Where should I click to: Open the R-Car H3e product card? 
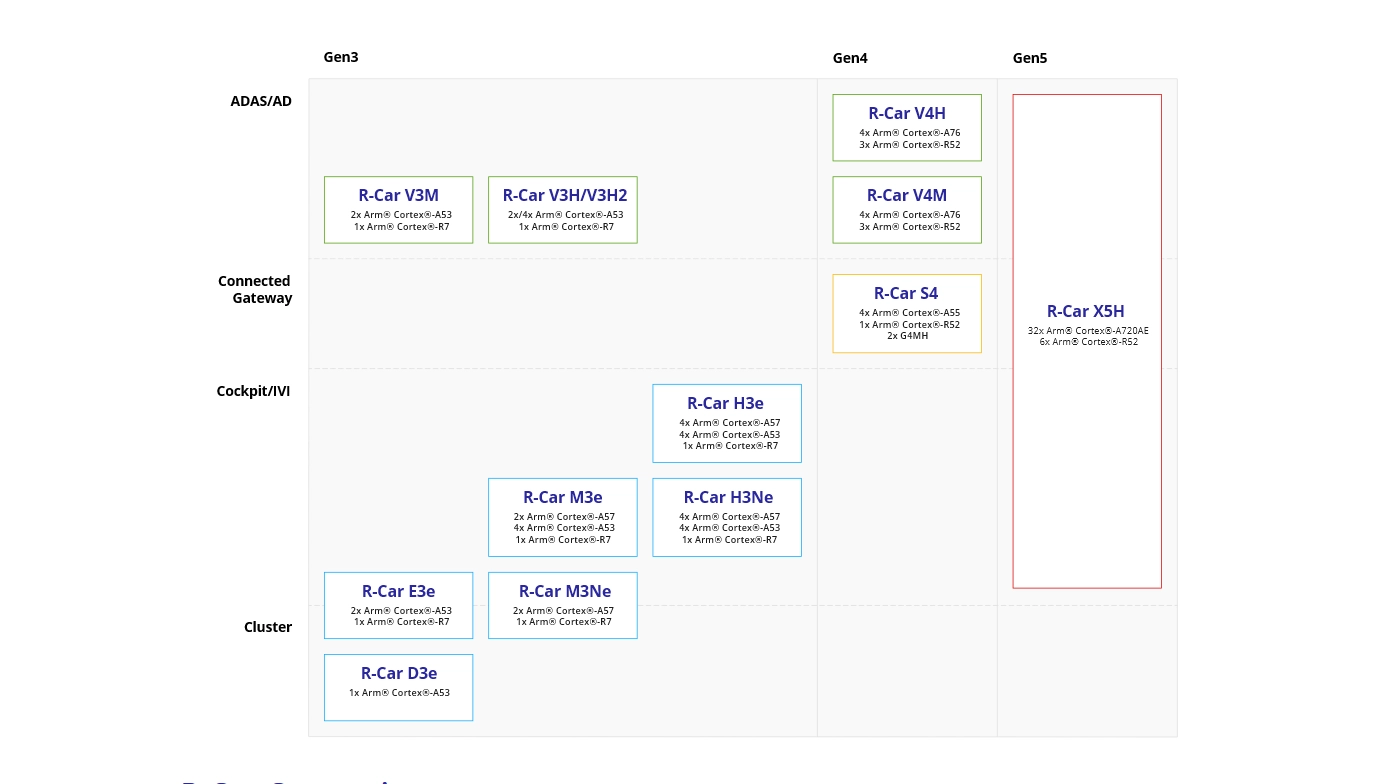[x=727, y=423]
